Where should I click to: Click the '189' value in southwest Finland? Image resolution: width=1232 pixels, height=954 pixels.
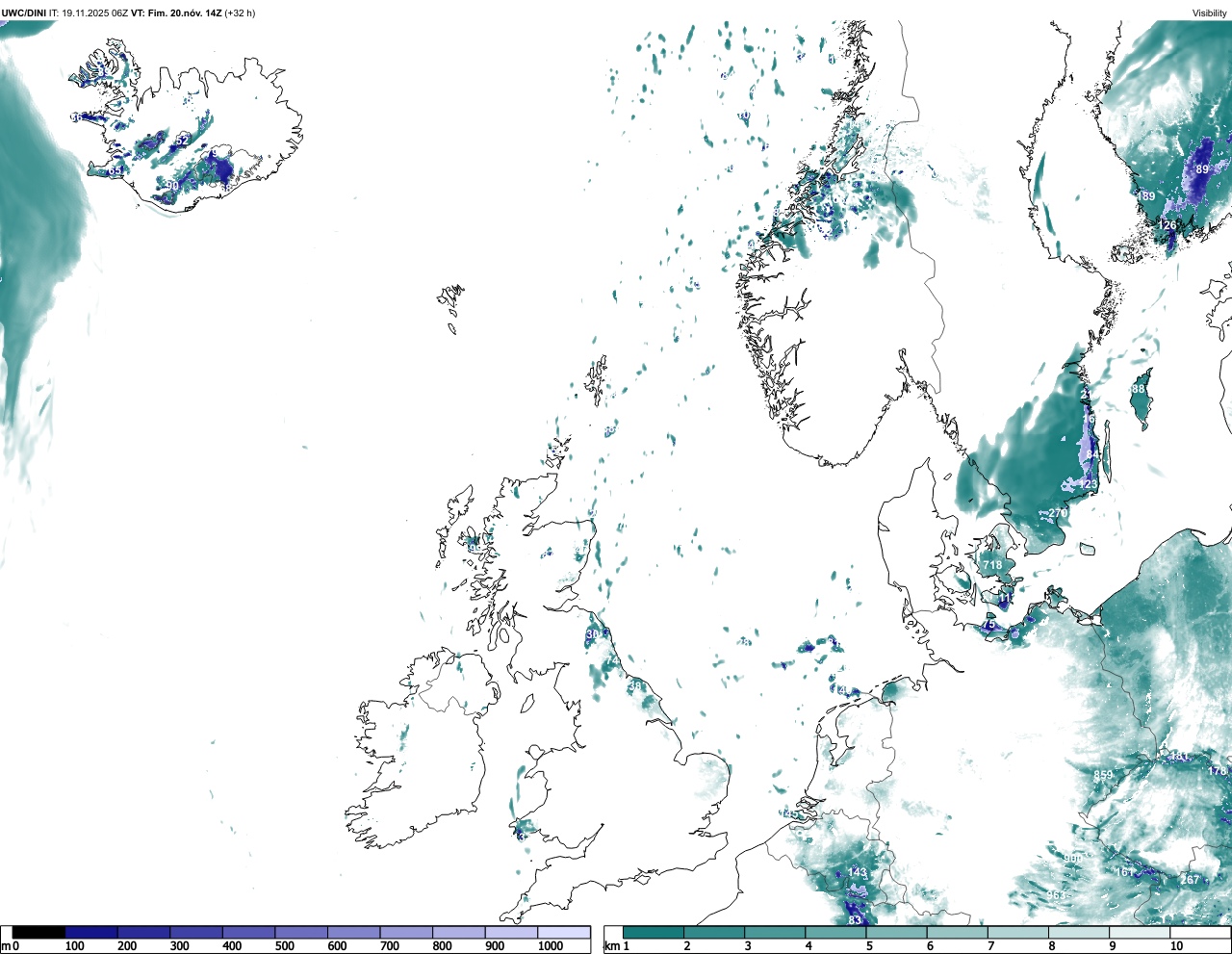tap(1145, 196)
